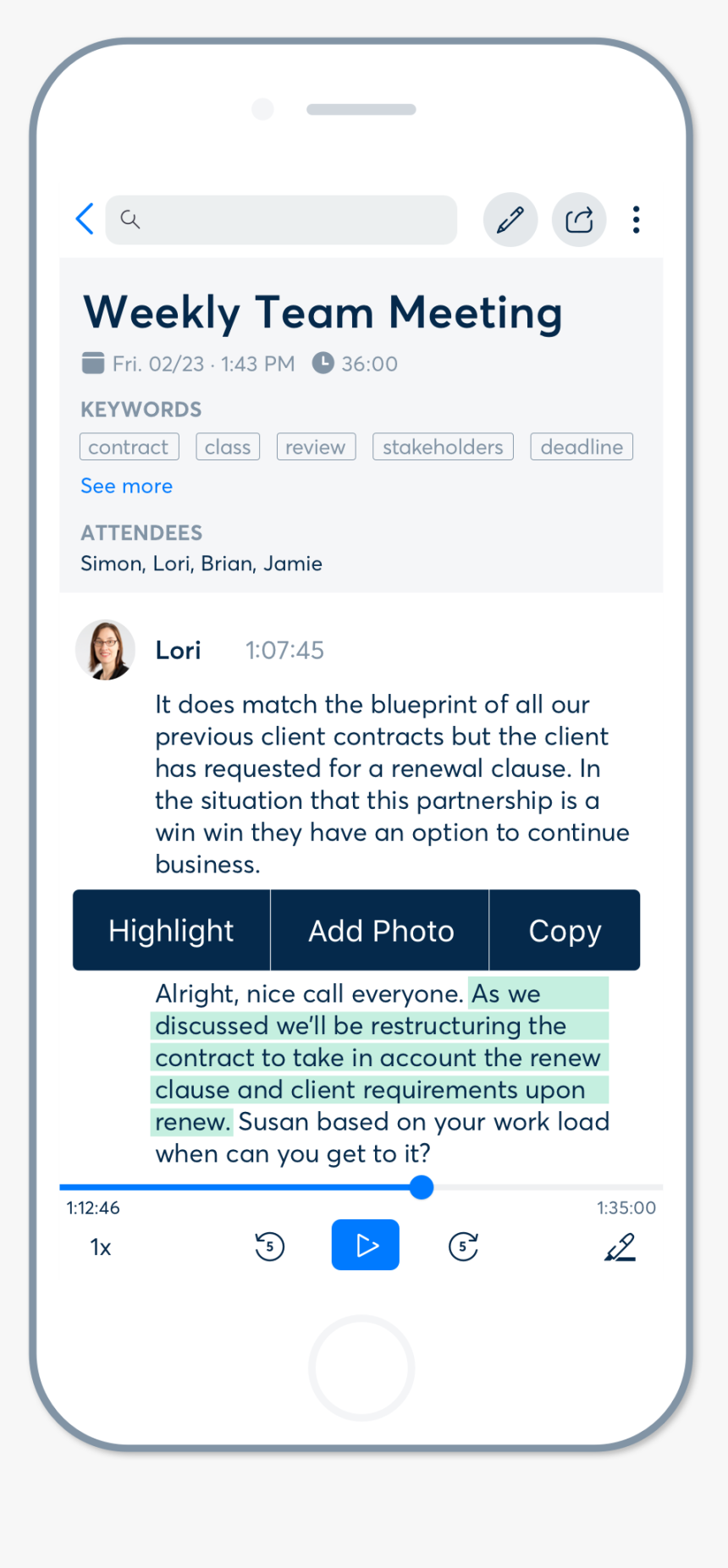The image size is (728, 1568).
Task: Tap the blue back arrow
Action: pyautogui.click(x=85, y=219)
